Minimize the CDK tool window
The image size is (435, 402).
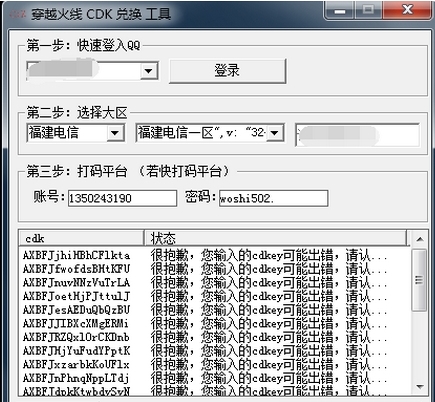point(340,10)
